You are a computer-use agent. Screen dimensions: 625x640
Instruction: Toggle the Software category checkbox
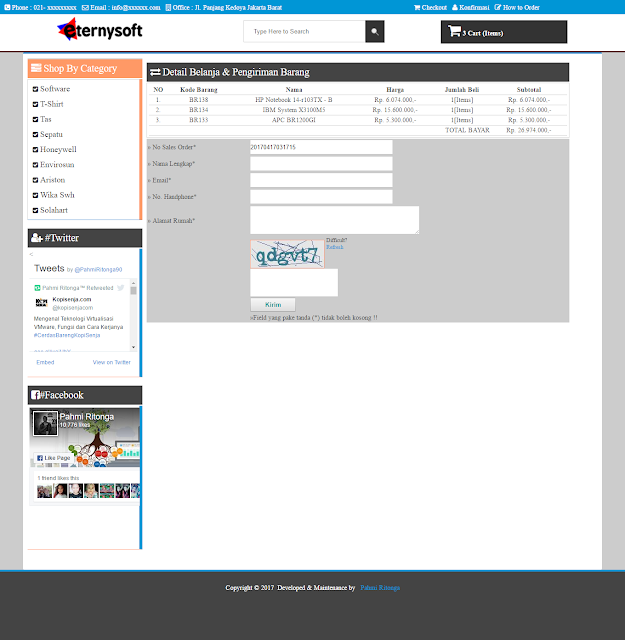coord(35,89)
